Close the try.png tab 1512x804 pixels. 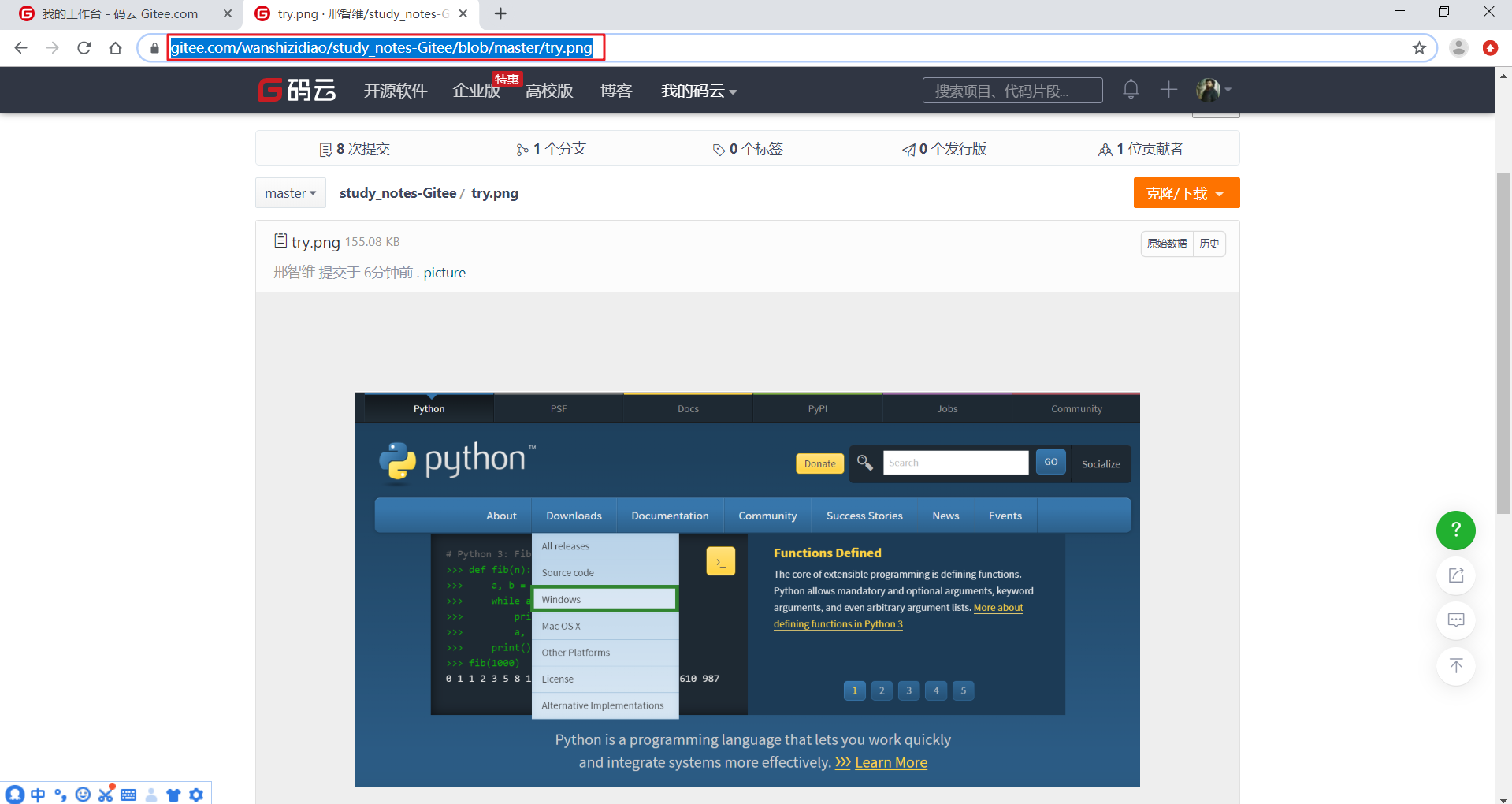[x=463, y=13]
